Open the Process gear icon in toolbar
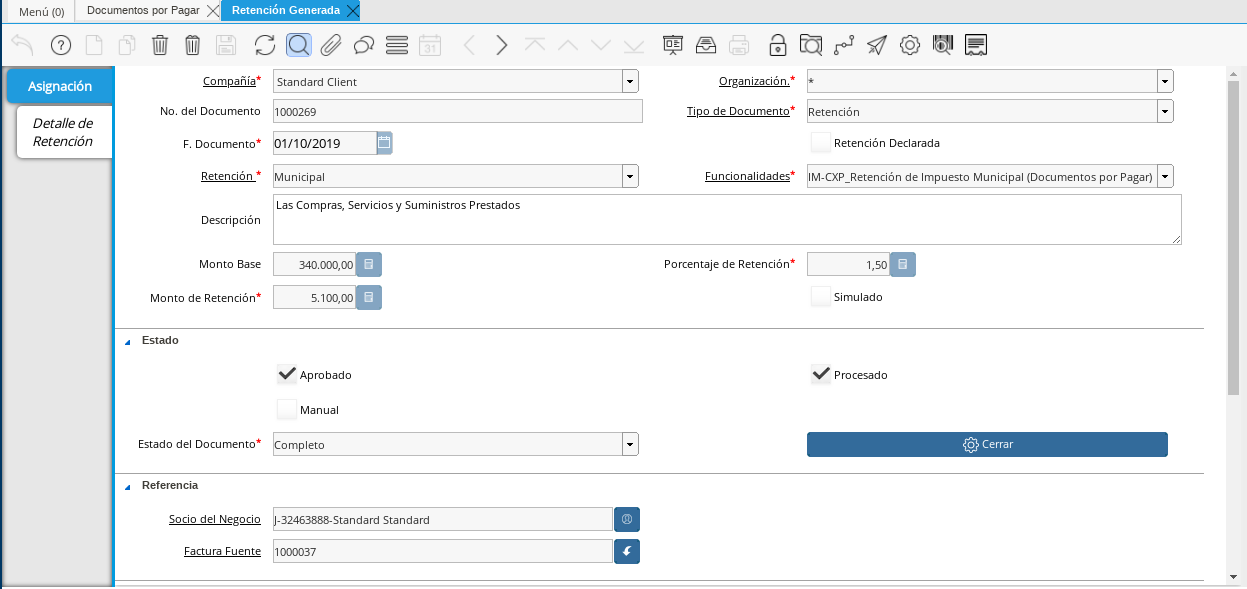The image size is (1247, 589). pyautogui.click(x=909, y=45)
